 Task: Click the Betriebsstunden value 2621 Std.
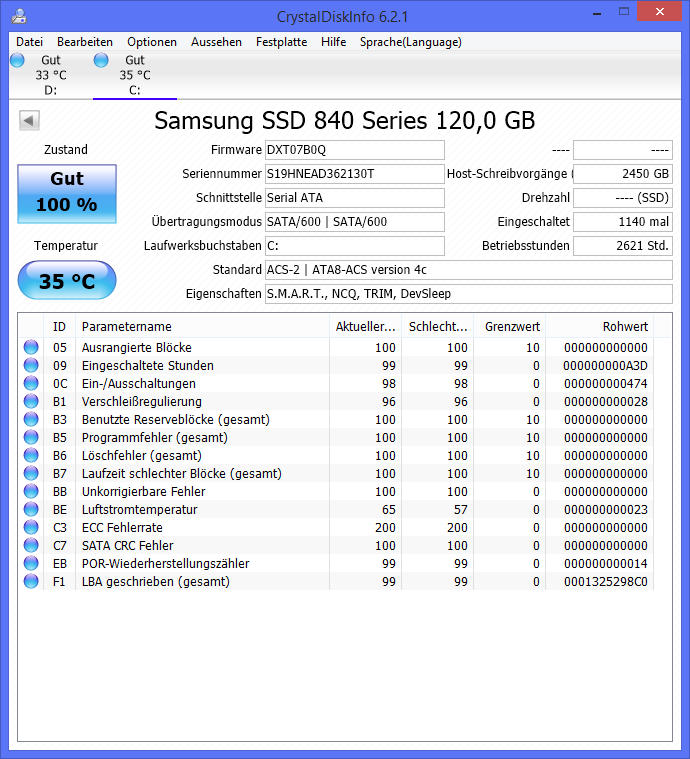[623, 246]
